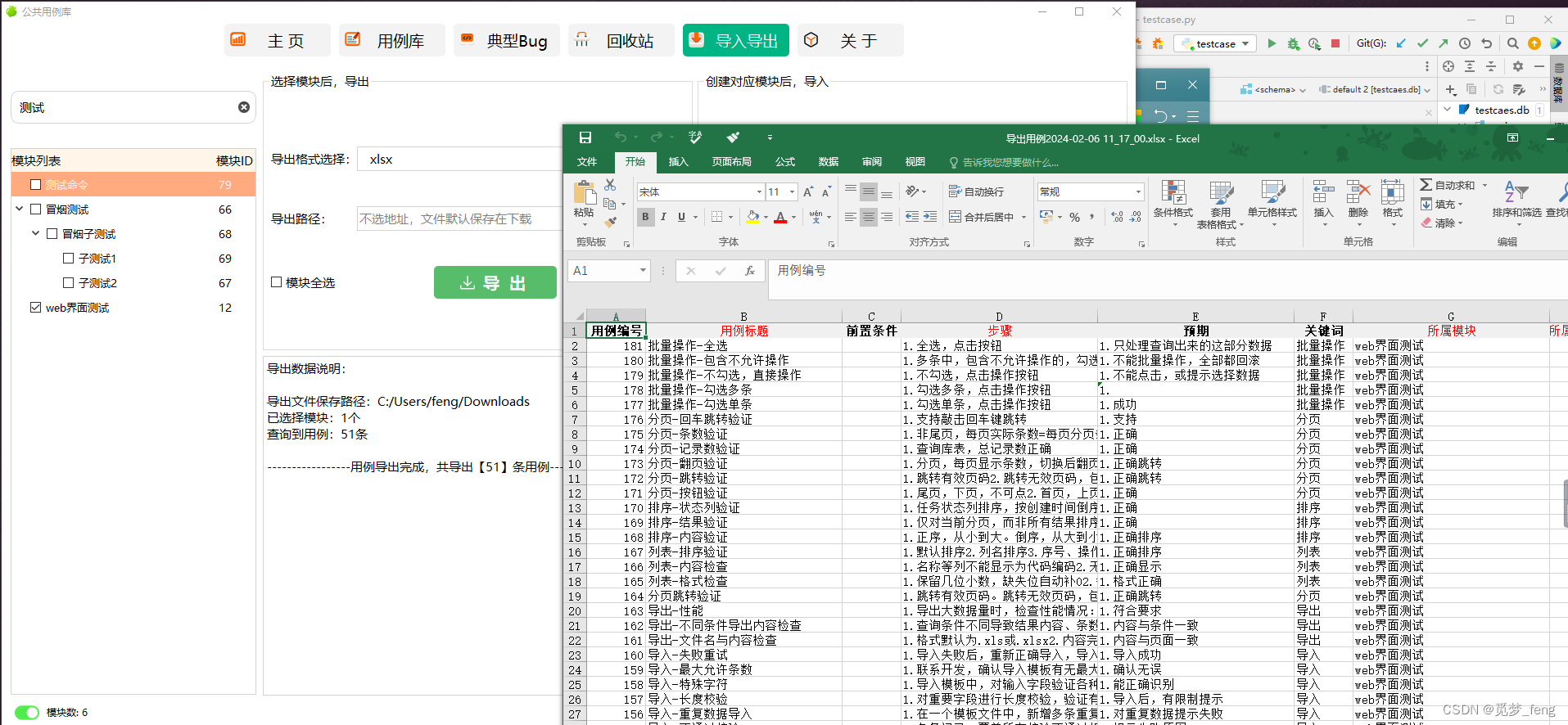Image resolution: width=1568 pixels, height=725 pixels.
Task: Open the 回收站 recycle bin page
Action: [x=621, y=40]
